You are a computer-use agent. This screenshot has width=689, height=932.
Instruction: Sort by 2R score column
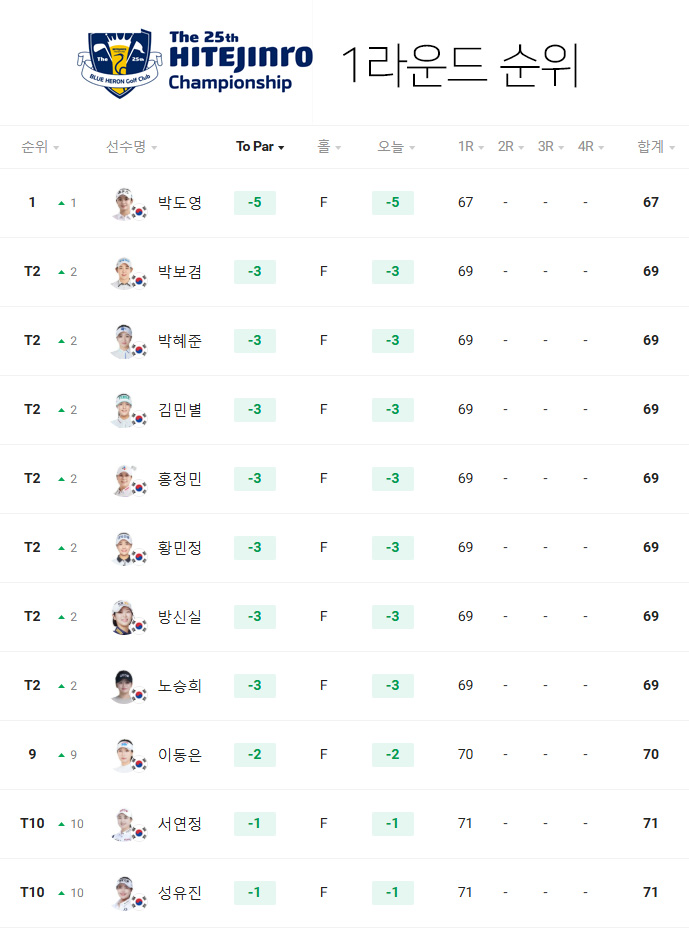[511, 147]
